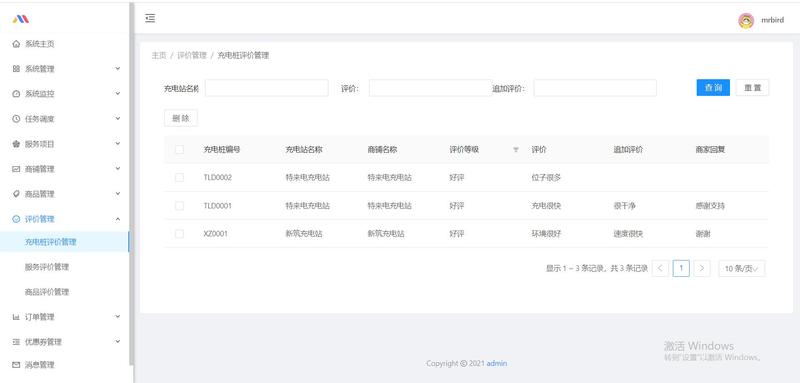Open the 评价等级 column filter icon
This screenshot has height=383, width=800.
(x=516, y=150)
